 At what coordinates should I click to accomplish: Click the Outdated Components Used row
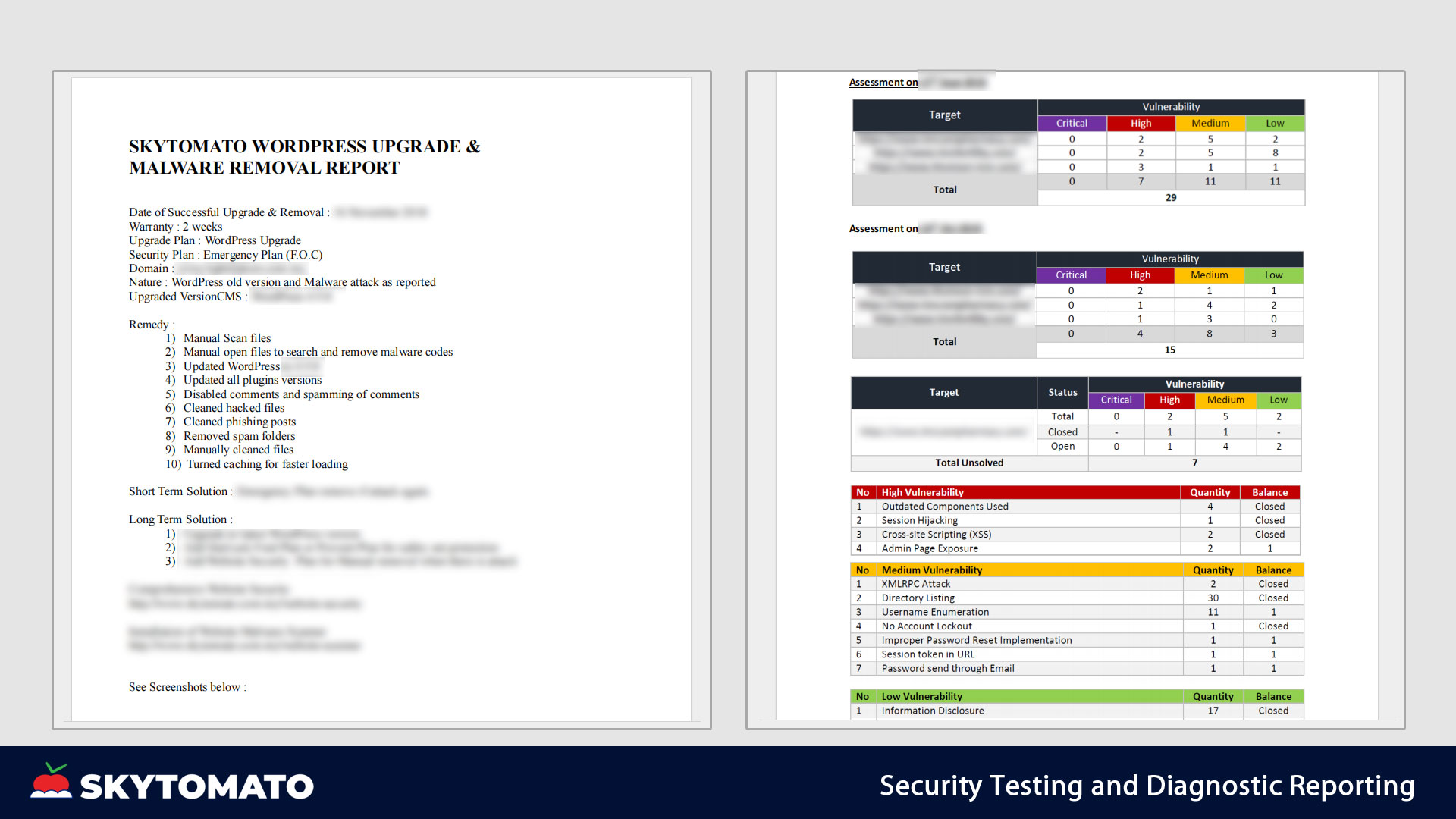click(x=944, y=507)
